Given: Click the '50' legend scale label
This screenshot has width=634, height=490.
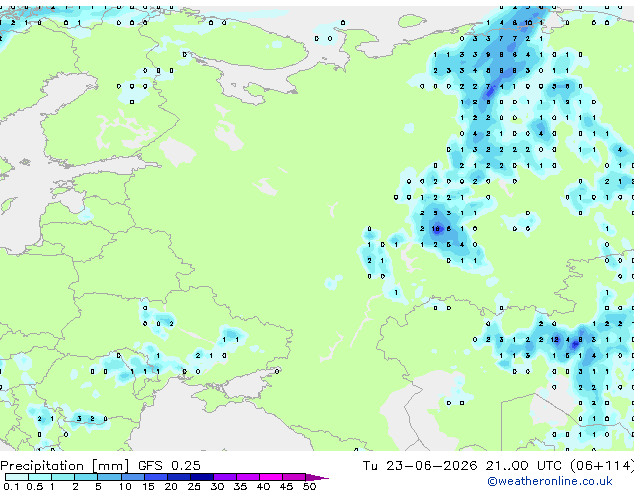Looking at the screenshot, I should (x=310, y=486).
